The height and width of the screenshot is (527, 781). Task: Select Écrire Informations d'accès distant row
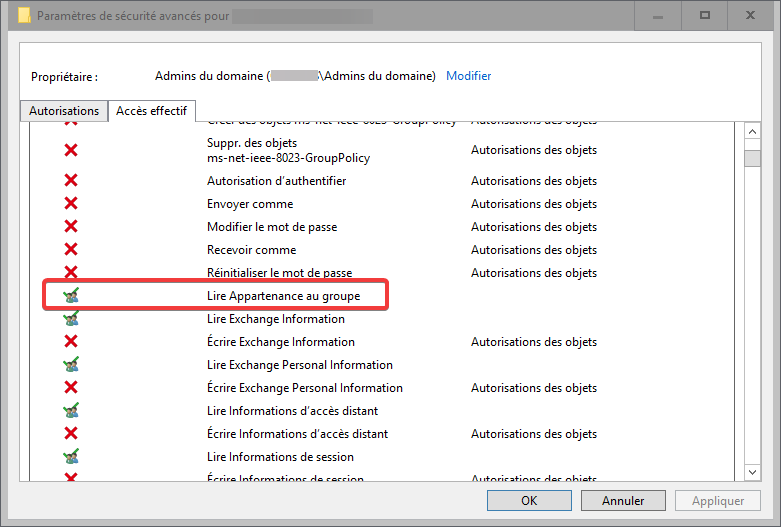[382, 433]
